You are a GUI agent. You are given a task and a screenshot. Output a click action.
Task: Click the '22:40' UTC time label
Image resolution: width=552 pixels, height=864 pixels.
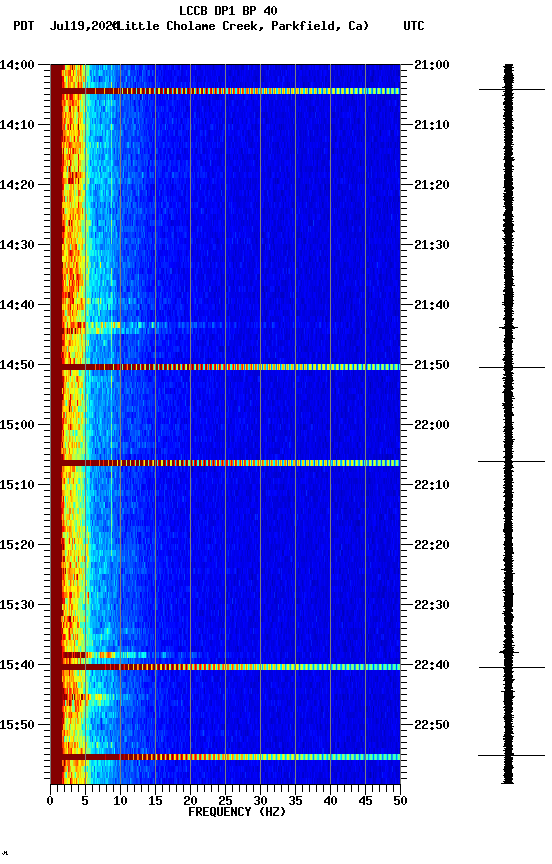coord(432,666)
